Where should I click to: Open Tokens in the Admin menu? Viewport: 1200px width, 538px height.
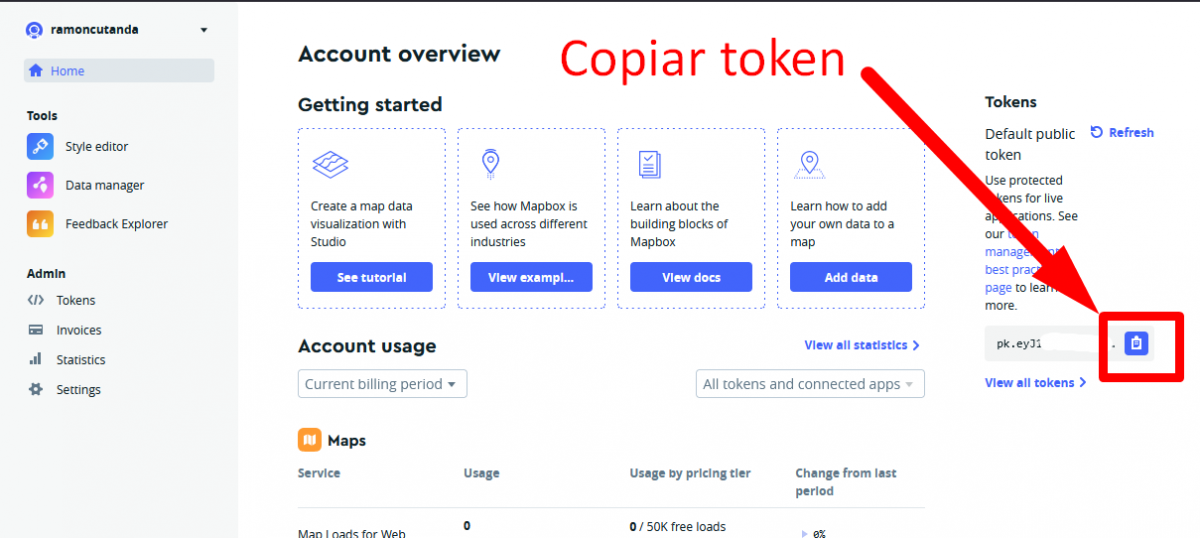pos(76,300)
